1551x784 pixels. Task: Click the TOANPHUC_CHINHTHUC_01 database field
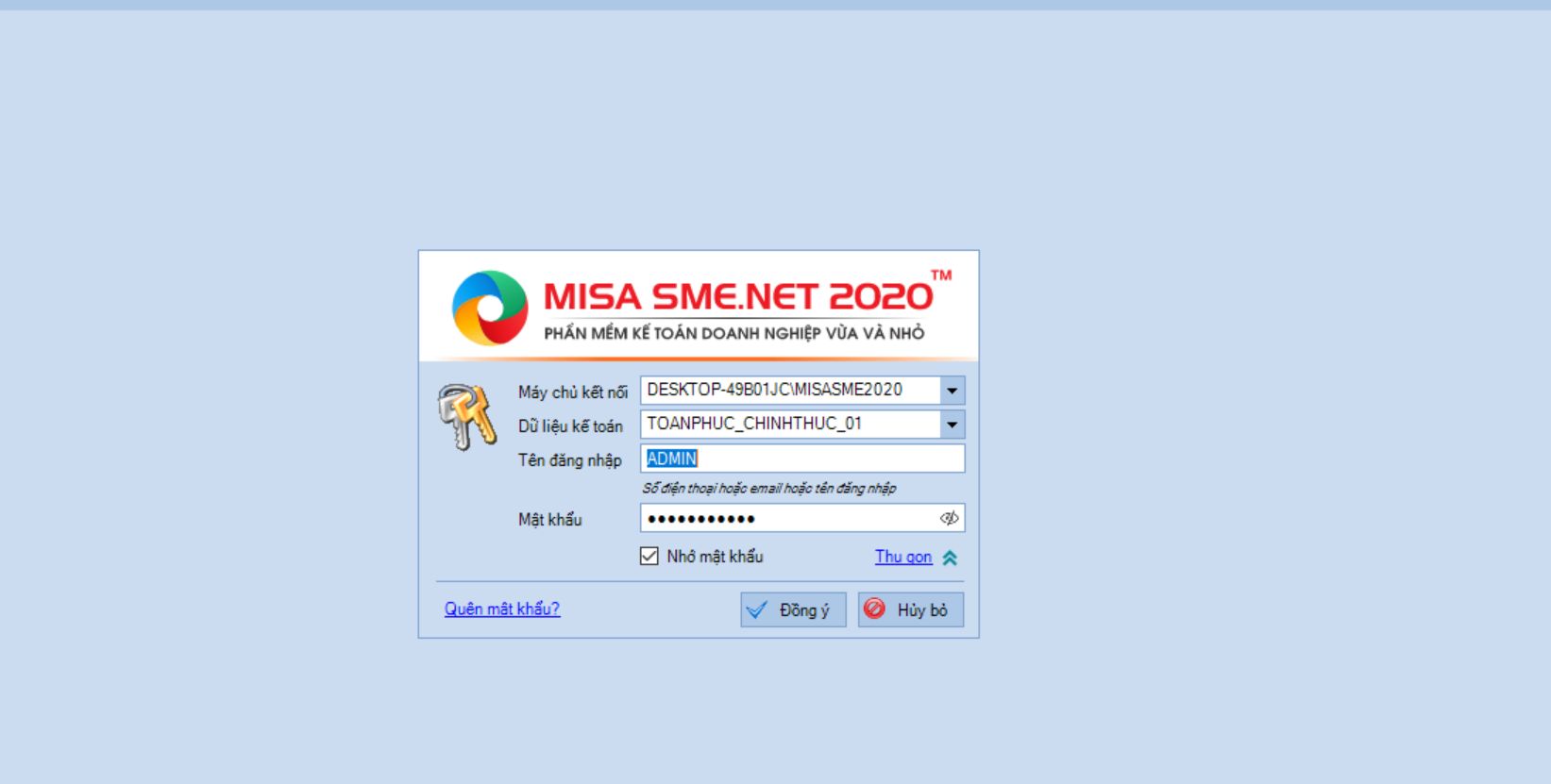[791, 425]
